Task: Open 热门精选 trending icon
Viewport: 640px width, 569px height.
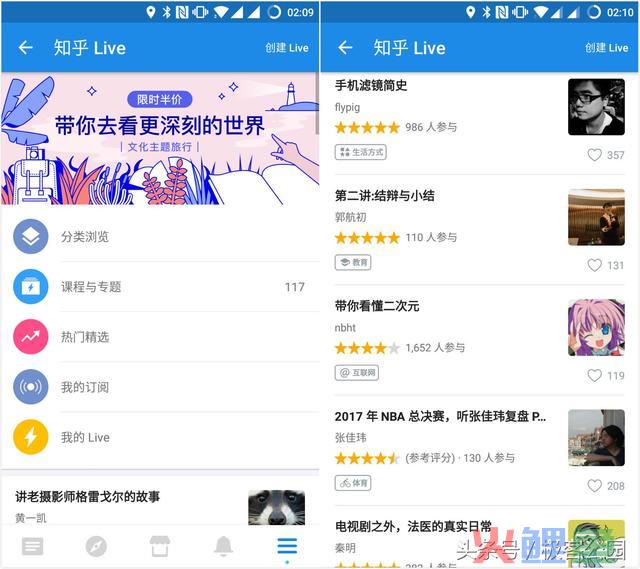Action: 31,337
